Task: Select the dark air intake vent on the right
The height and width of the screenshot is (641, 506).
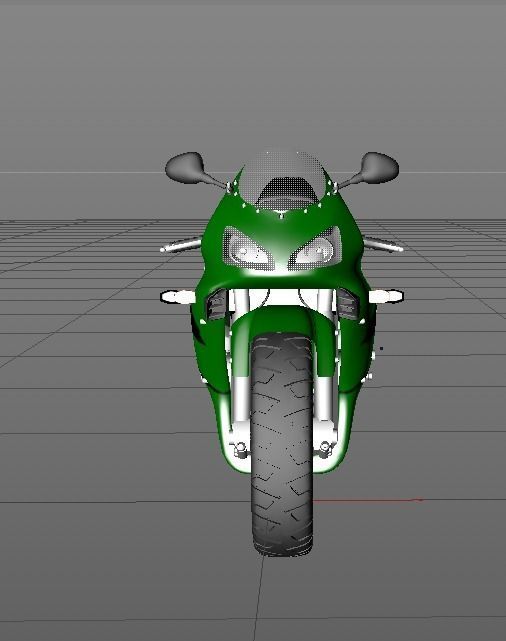Action: pos(347,305)
